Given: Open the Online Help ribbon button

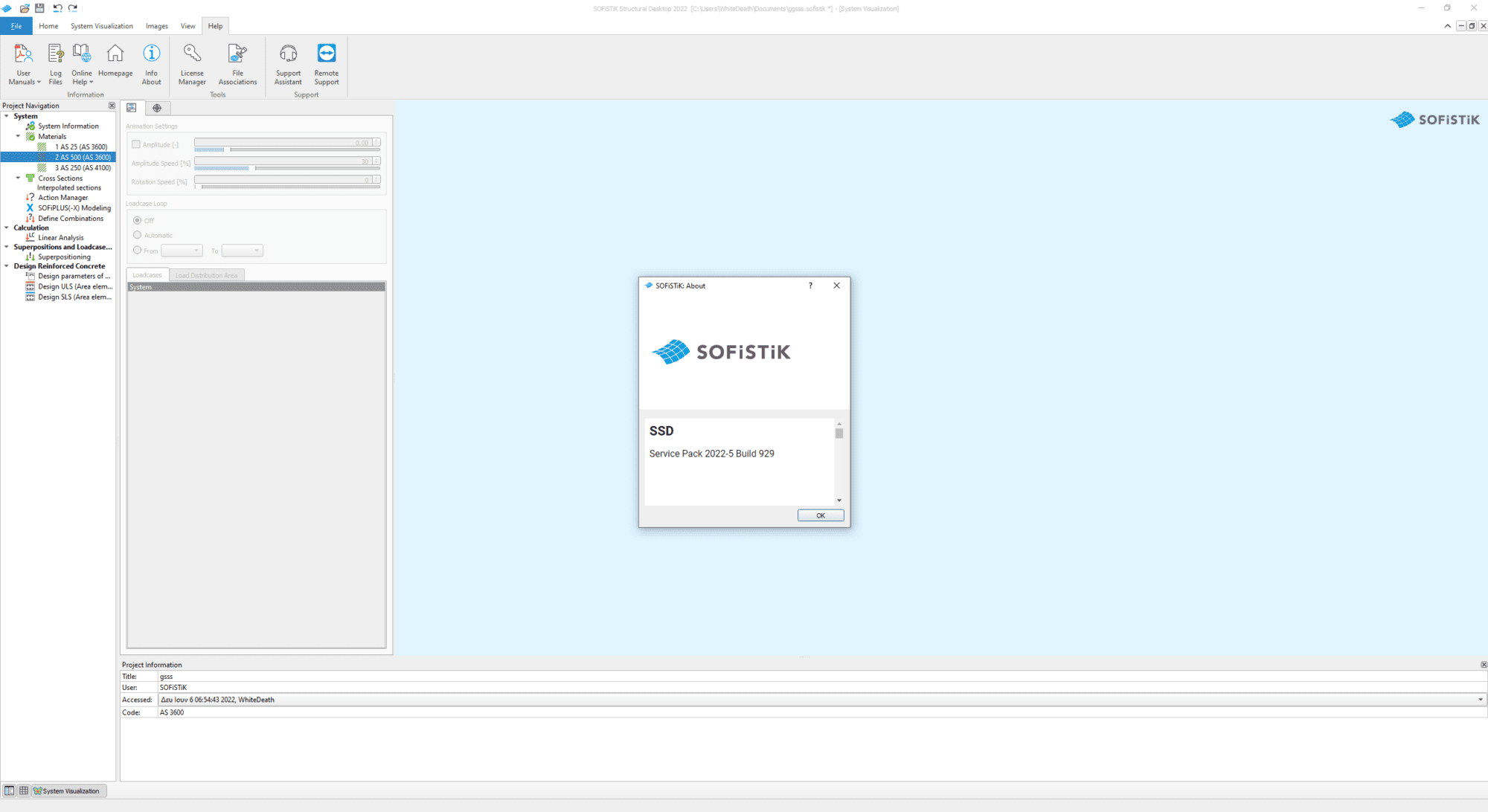Looking at the screenshot, I should click(x=82, y=64).
